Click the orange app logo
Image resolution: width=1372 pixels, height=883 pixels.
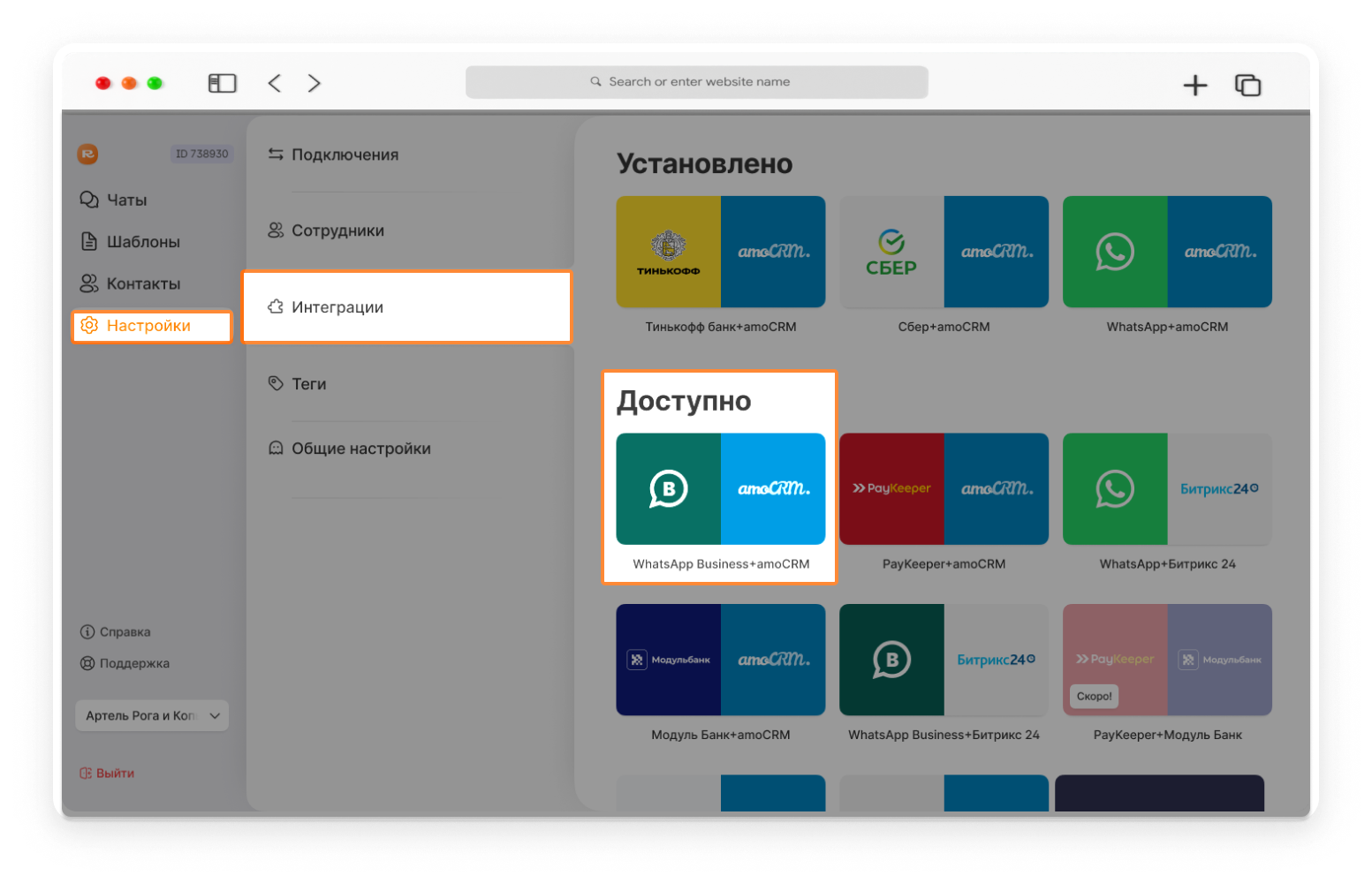[87, 154]
